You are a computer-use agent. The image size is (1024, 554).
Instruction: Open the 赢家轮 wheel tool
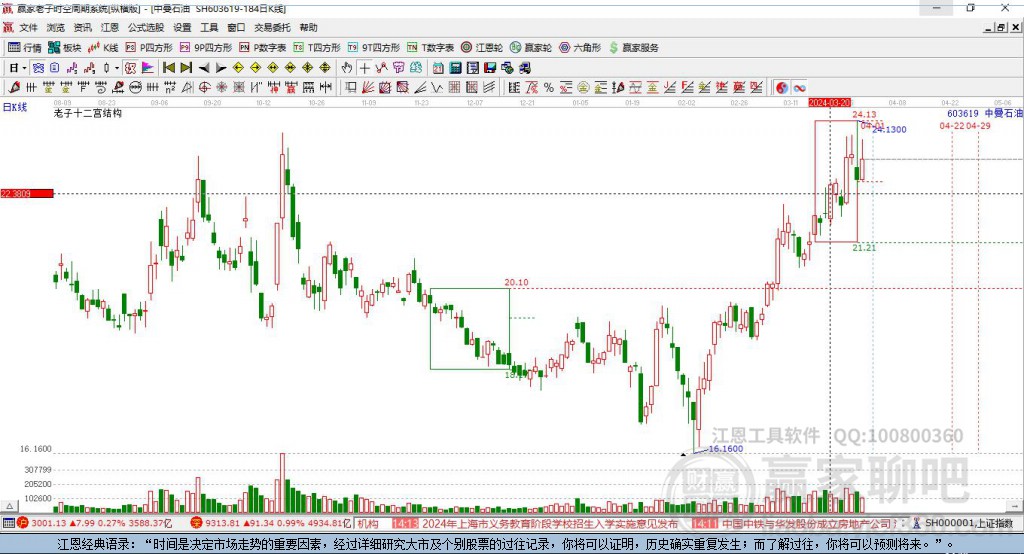531,48
